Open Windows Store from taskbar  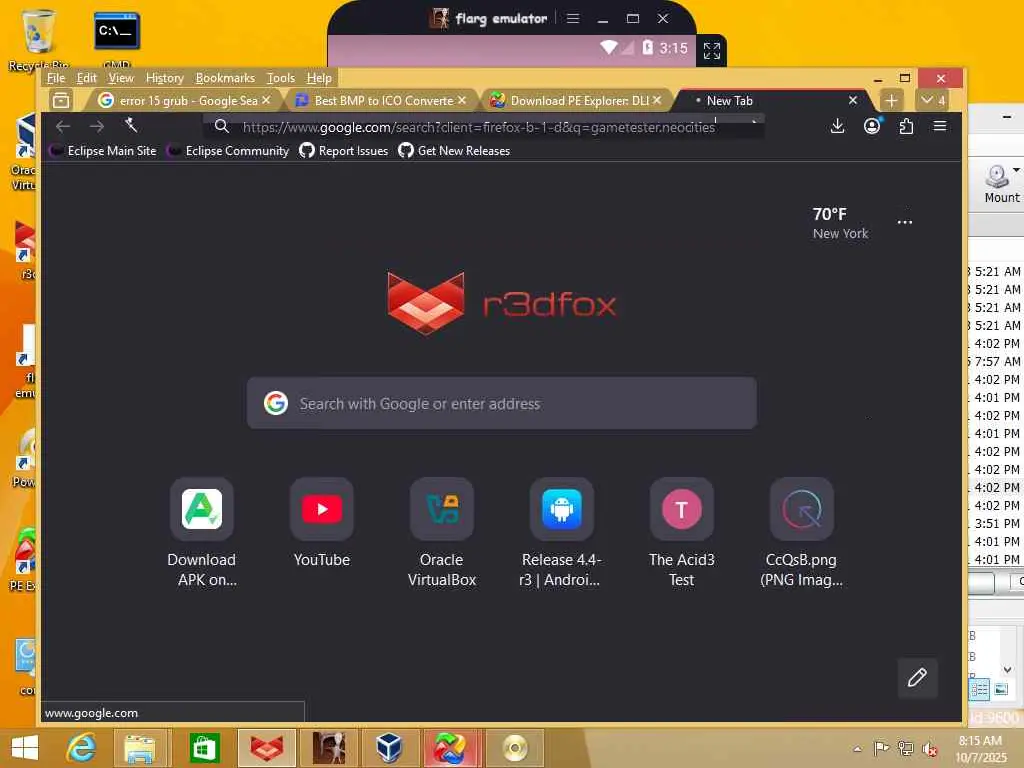(x=204, y=748)
